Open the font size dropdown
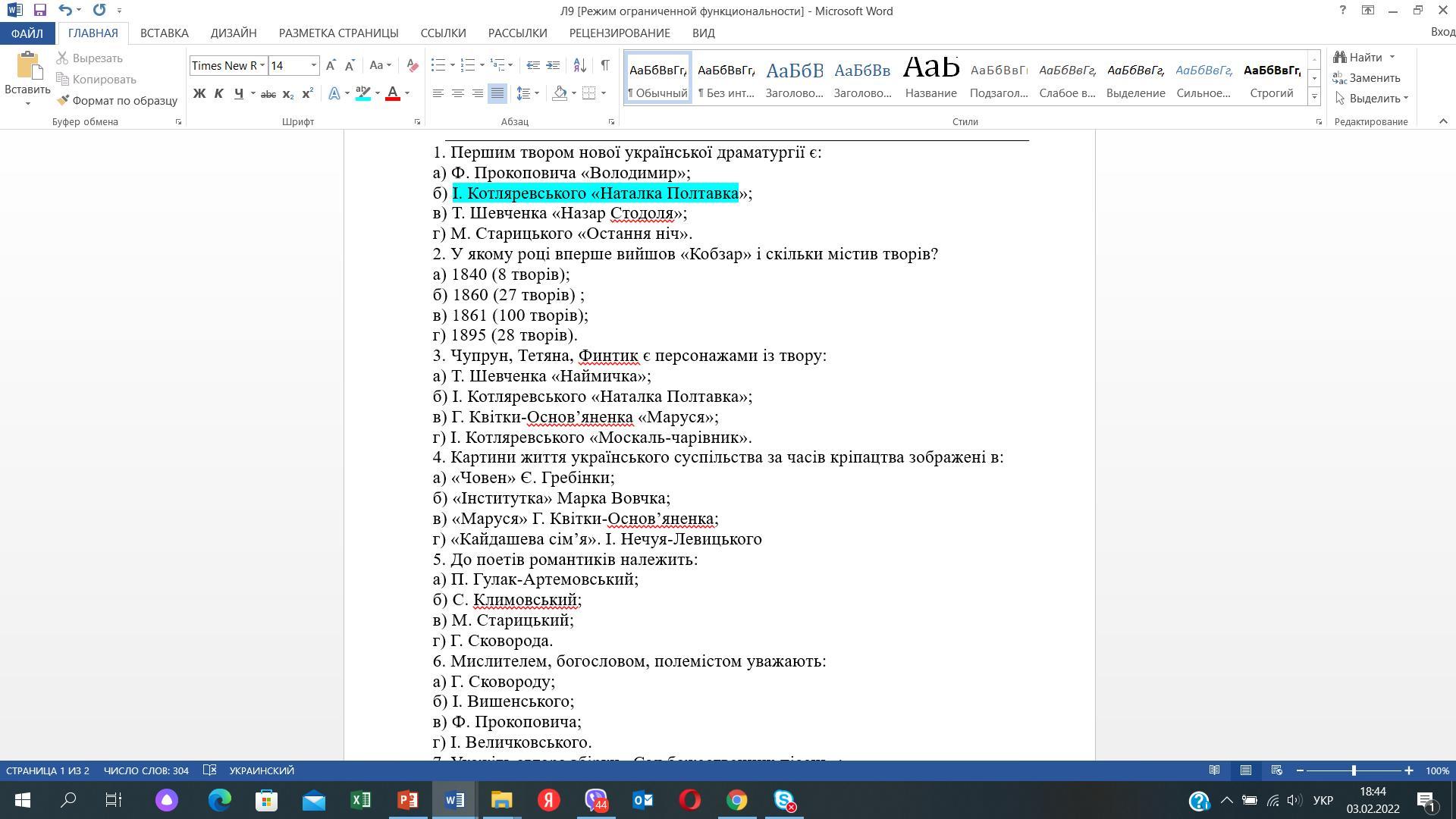 tap(313, 65)
